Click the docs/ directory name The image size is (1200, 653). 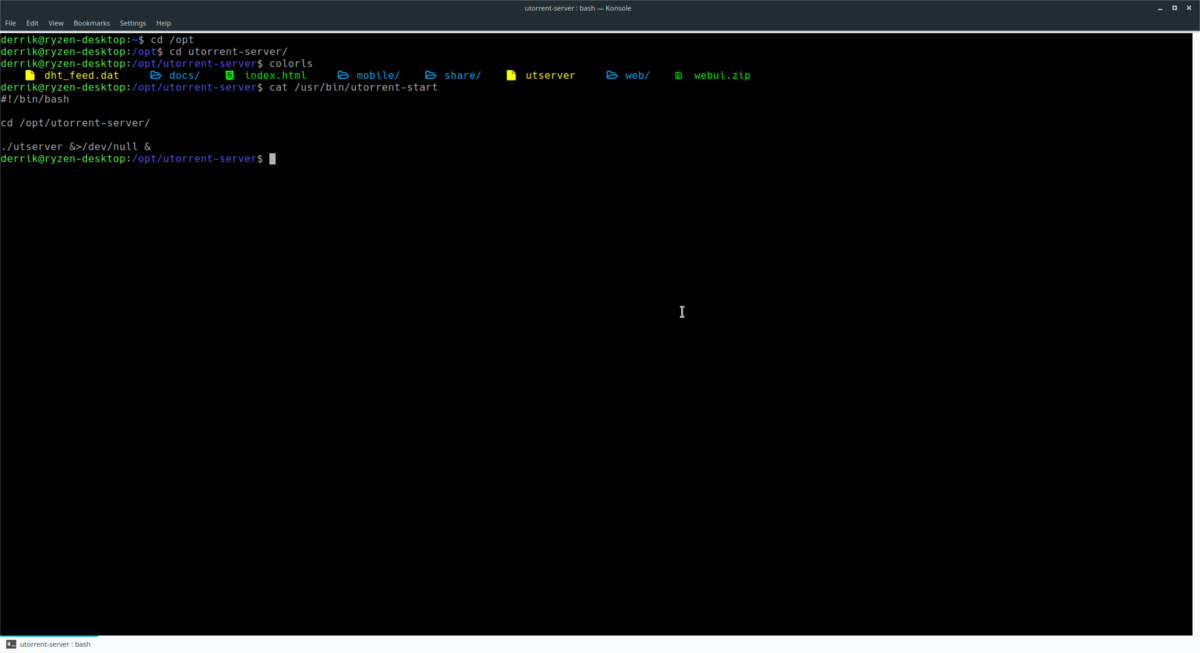pos(184,75)
